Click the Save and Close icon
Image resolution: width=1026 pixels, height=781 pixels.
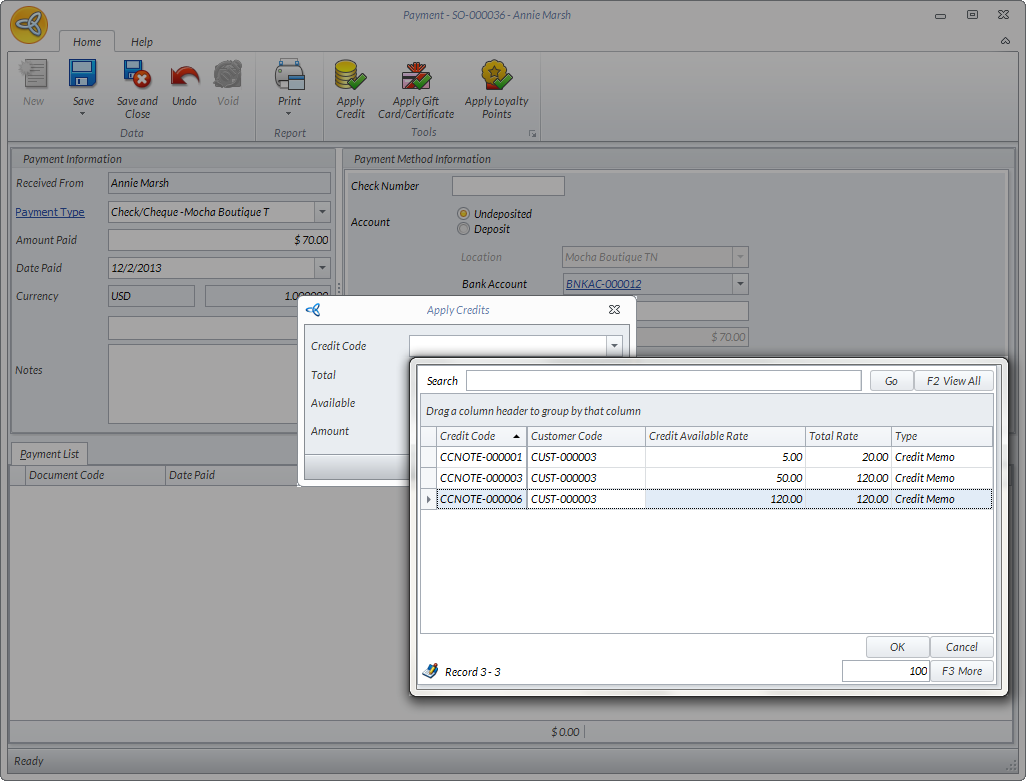(x=137, y=76)
